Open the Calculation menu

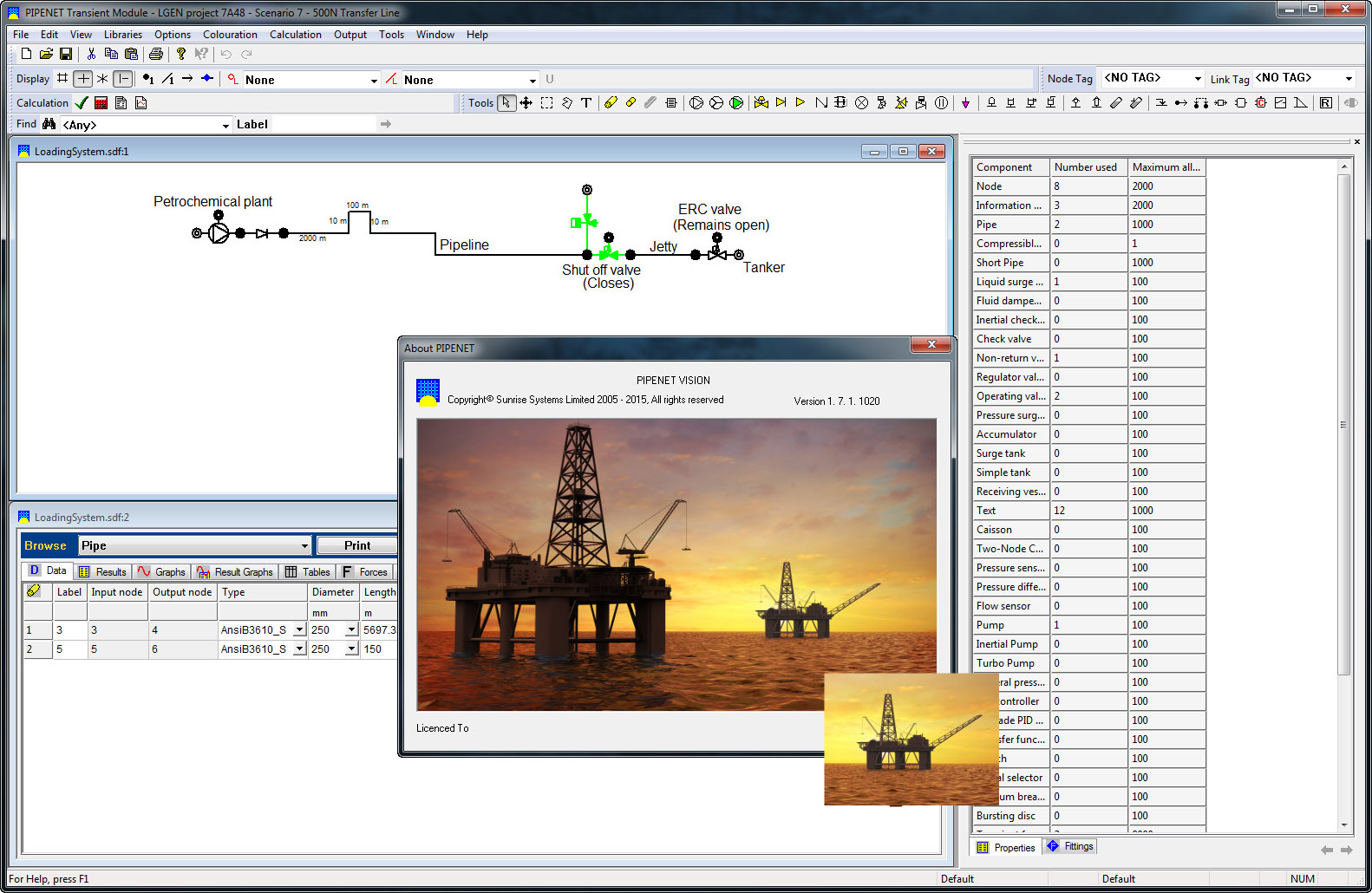pyautogui.click(x=295, y=35)
